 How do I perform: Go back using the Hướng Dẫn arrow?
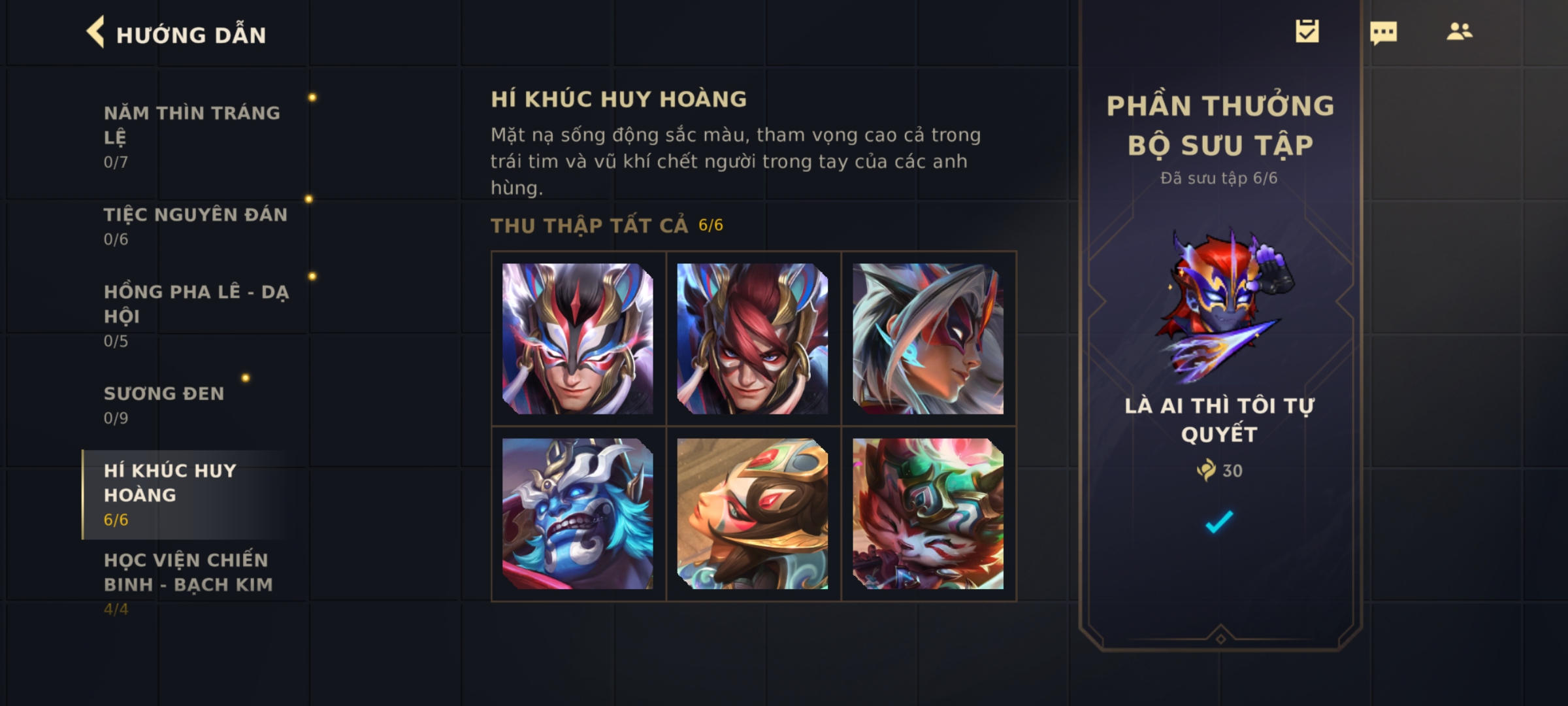pos(95,33)
